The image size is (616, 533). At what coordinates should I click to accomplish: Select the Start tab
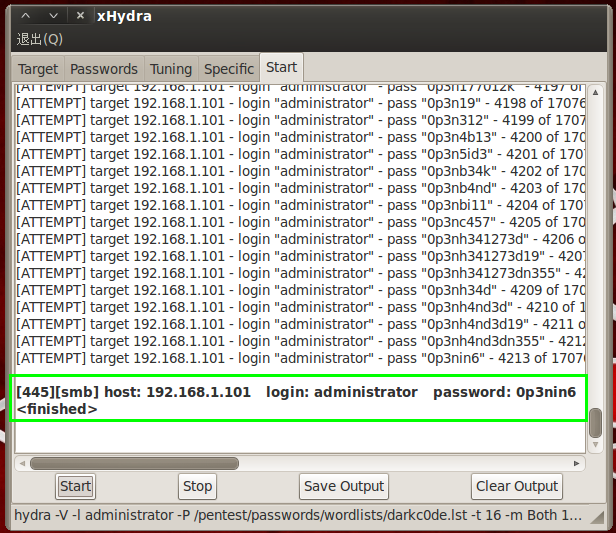[x=281, y=67]
